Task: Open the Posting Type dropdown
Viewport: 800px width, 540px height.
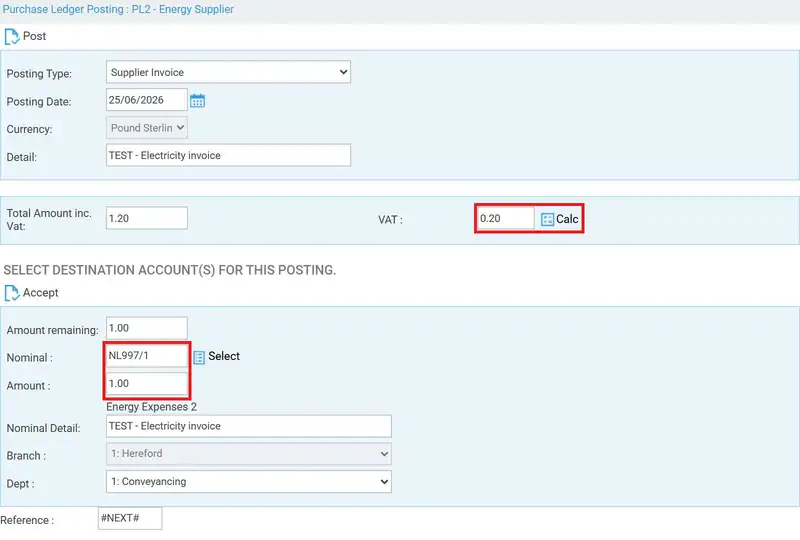Action: [x=228, y=72]
